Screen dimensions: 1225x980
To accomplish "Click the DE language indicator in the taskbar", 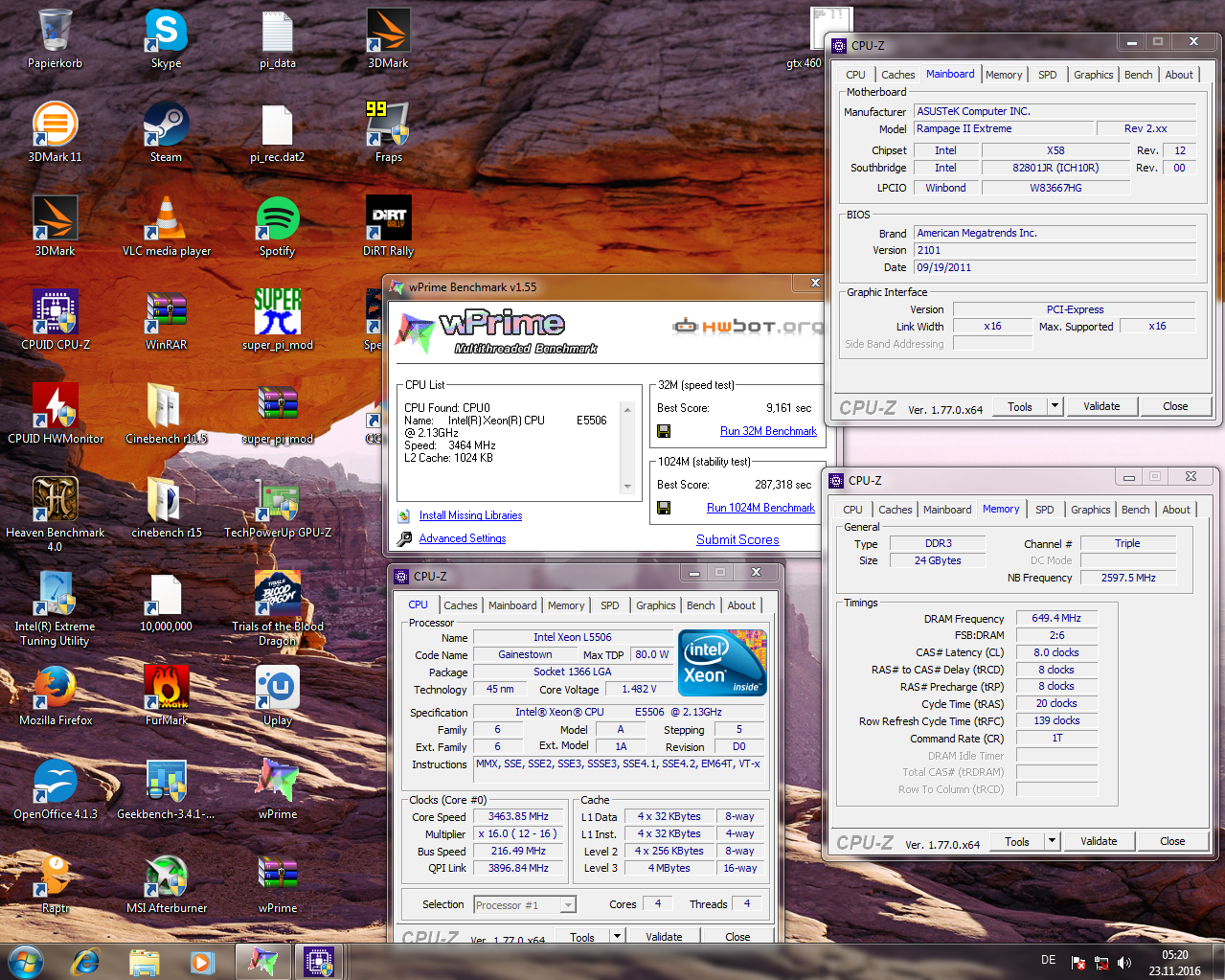I will [x=1049, y=960].
